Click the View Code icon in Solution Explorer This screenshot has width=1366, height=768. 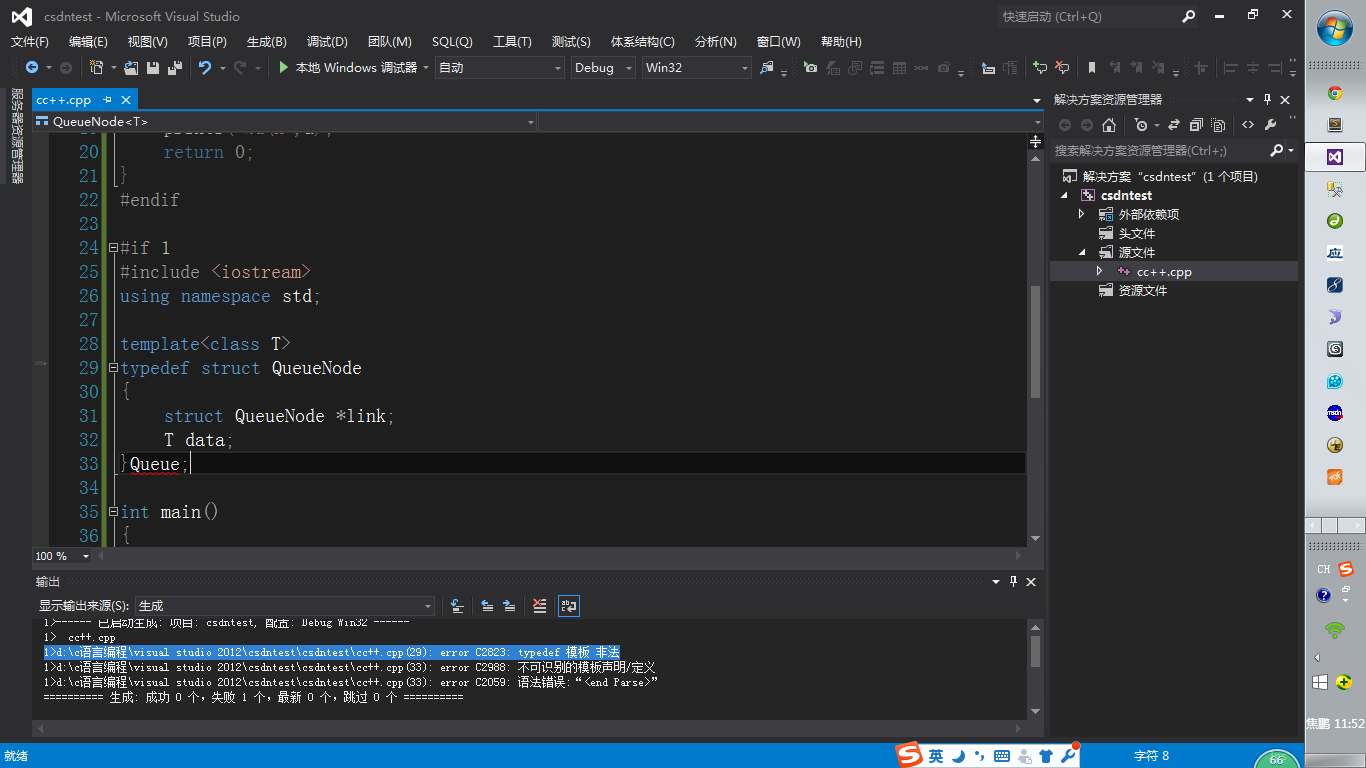tap(1248, 125)
